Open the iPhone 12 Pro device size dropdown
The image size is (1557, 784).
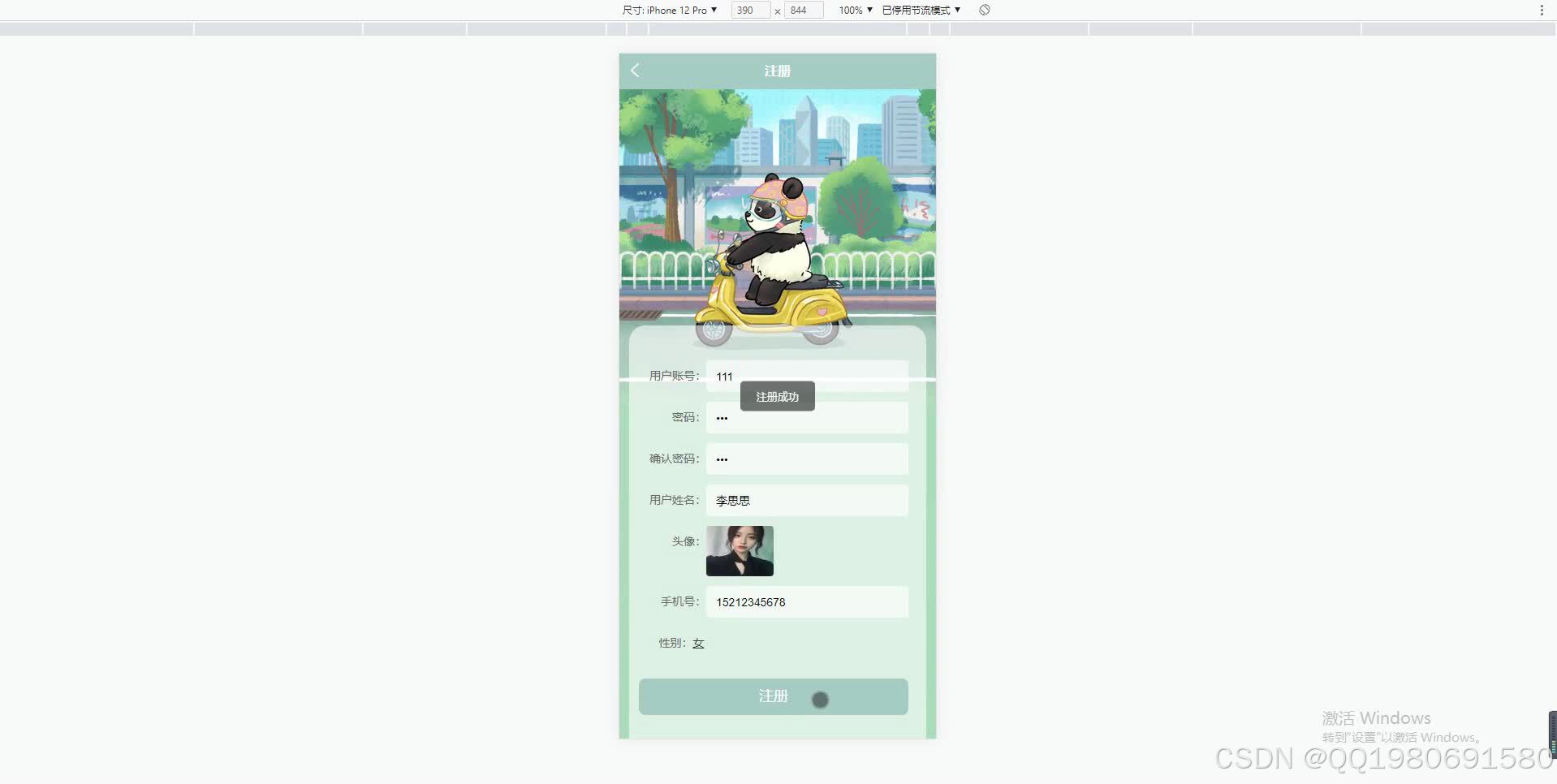click(670, 10)
